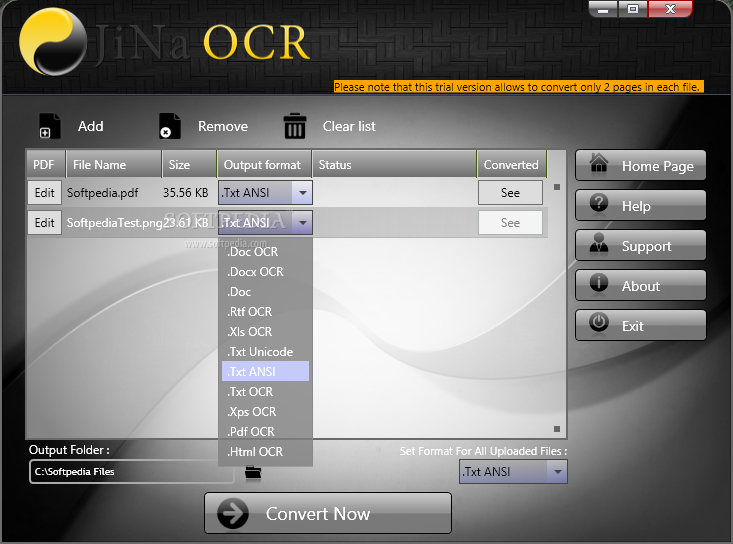Collapse output format dropdown for SoftpediaTest.png
Image resolution: width=733 pixels, height=544 pixels.
click(x=303, y=223)
